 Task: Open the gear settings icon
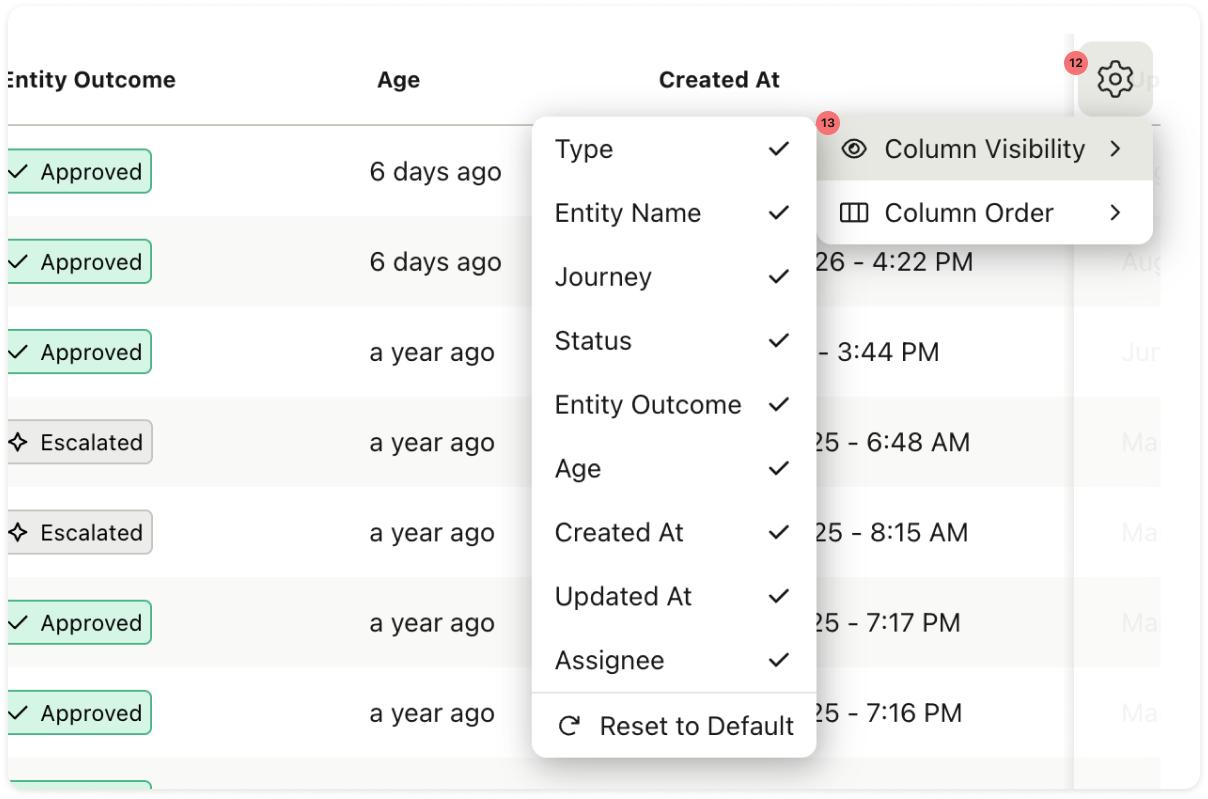click(x=1115, y=79)
